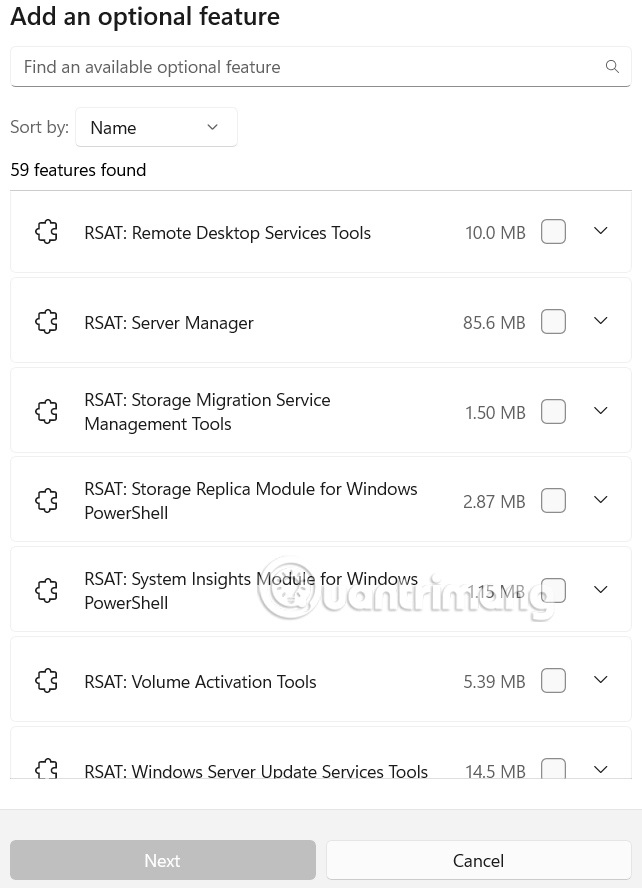Click the puzzle icon for Windows Server Update Services Tools
The height and width of the screenshot is (888, 642).
click(46, 770)
